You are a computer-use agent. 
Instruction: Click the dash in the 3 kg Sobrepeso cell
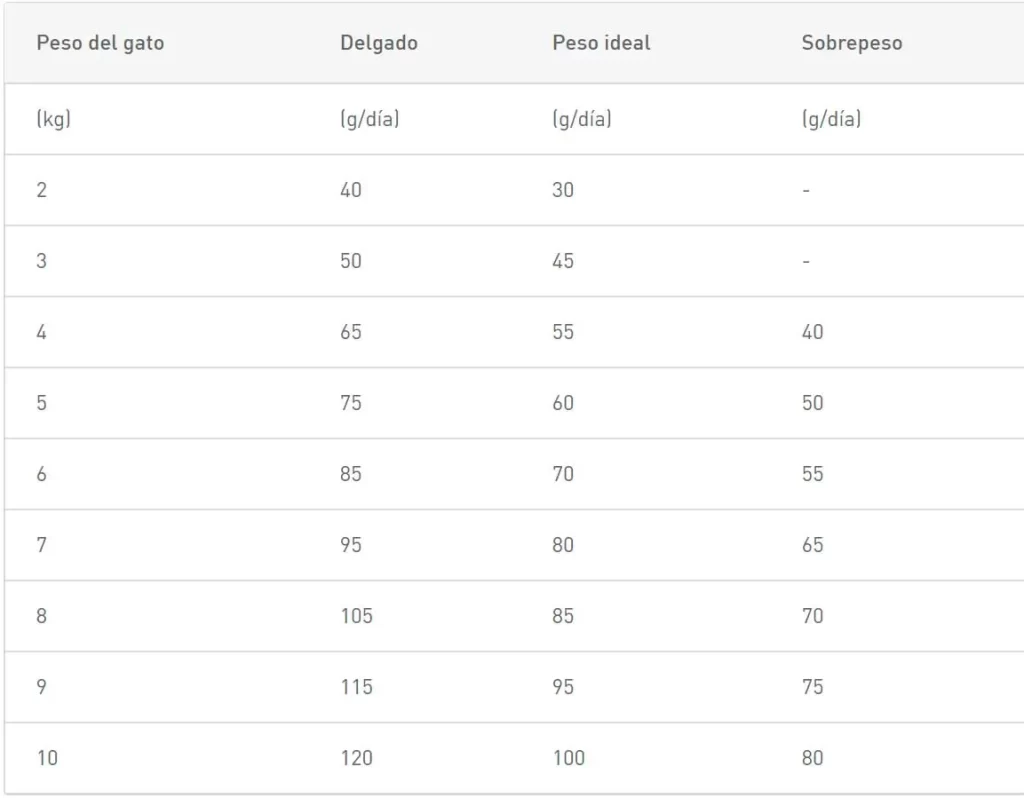point(806,261)
